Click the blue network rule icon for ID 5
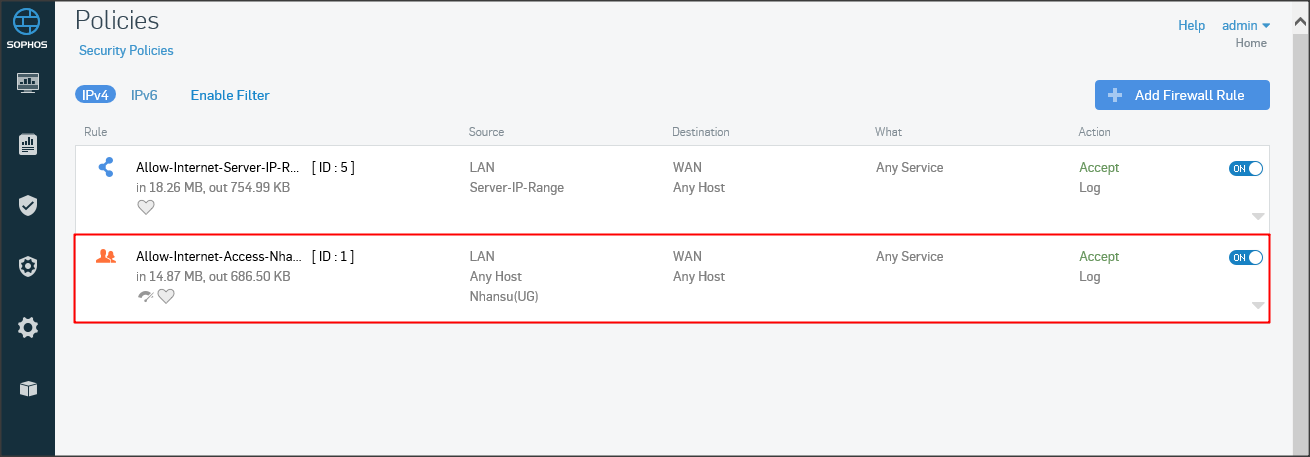 pos(106,168)
